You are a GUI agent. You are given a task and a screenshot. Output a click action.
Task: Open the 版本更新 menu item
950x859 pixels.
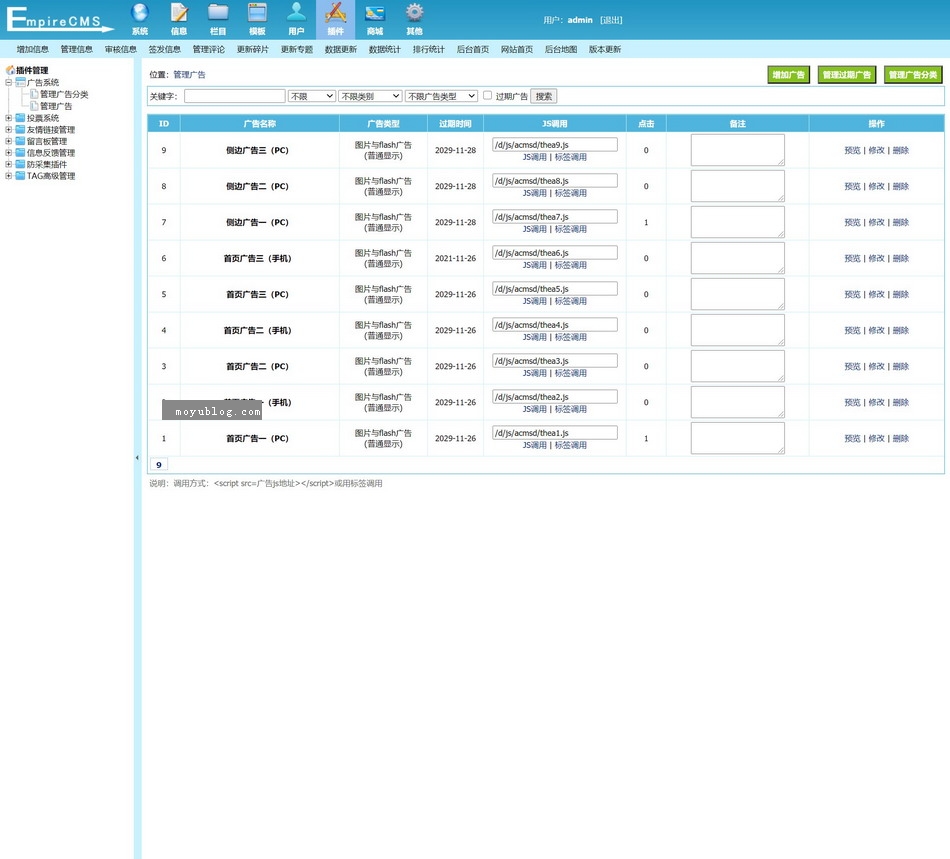(x=605, y=49)
